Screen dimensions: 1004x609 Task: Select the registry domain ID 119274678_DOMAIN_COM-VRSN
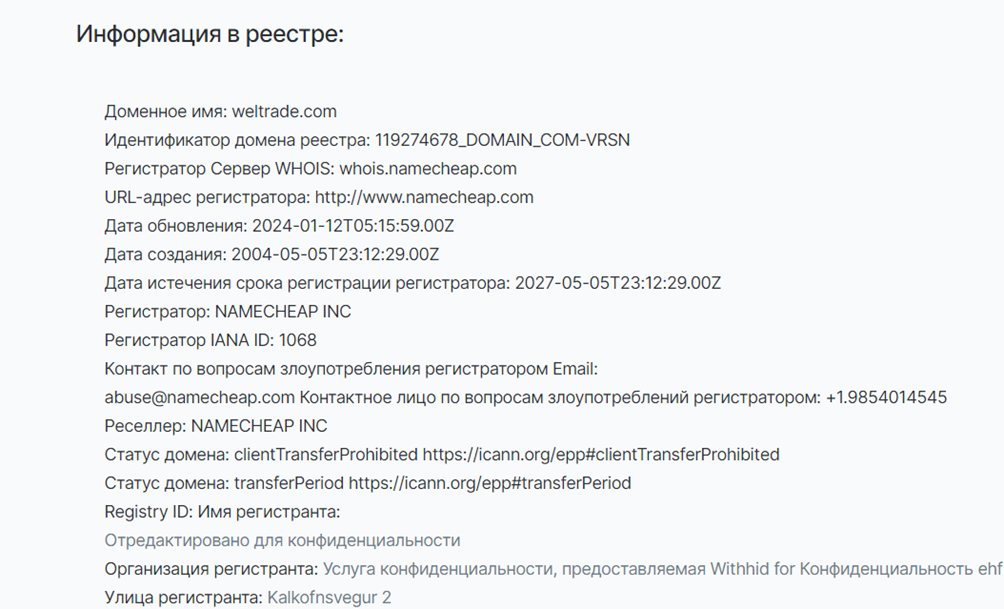pos(502,140)
